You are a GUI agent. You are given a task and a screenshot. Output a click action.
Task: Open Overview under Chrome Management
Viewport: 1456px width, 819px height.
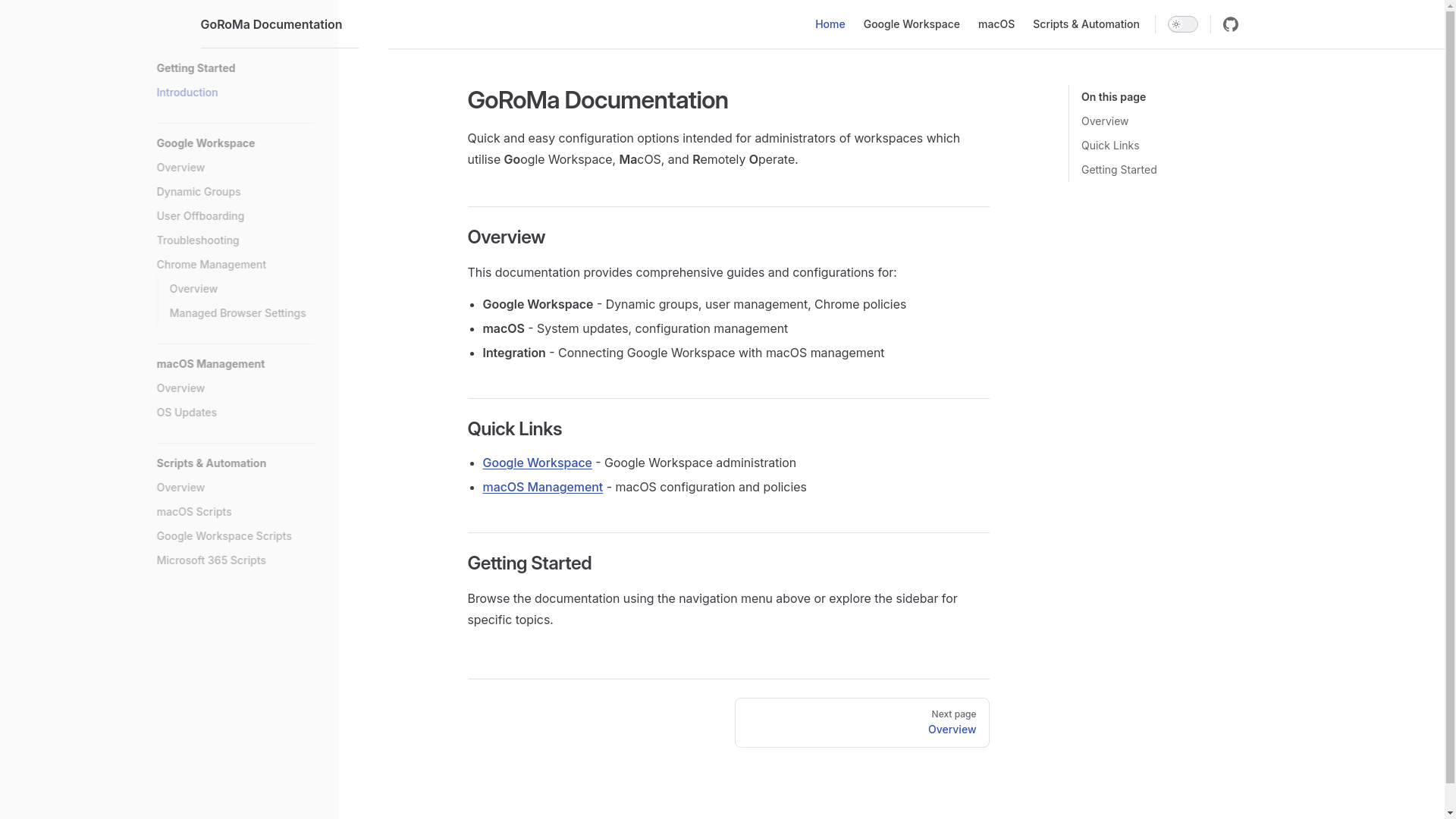[x=193, y=289]
